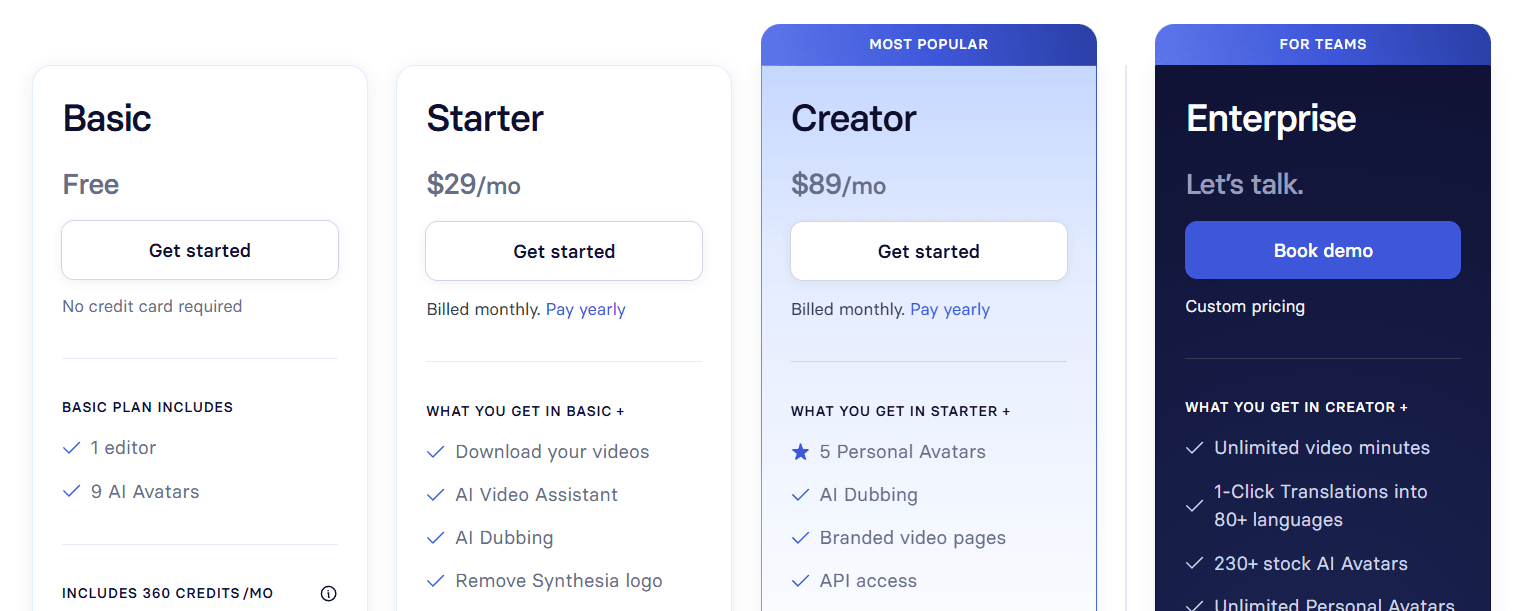Click the checkmark next to Unlimited video minutes
The image size is (1538, 611).
pyautogui.click(x=1194, y=448)
